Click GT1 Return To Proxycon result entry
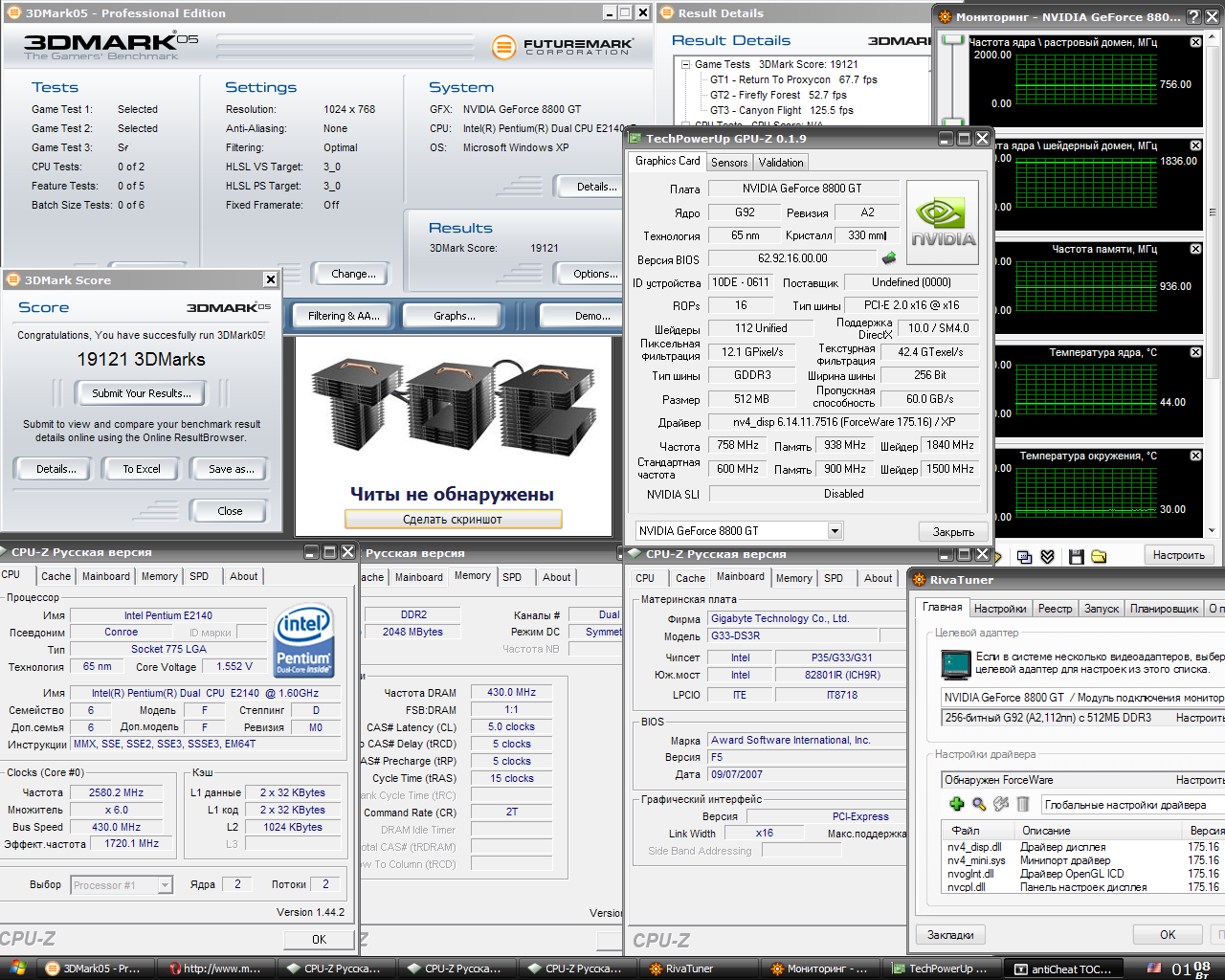1225x980 pixels. (793, 80)
